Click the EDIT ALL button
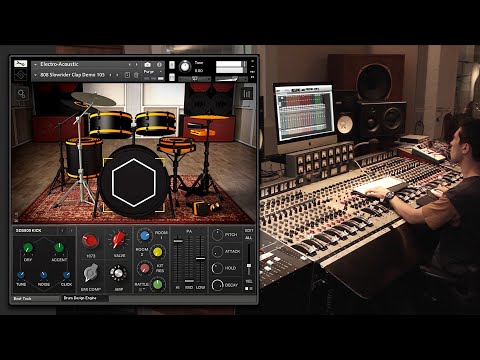The height and width of the screenshot is (360, 480). [249, 234]
